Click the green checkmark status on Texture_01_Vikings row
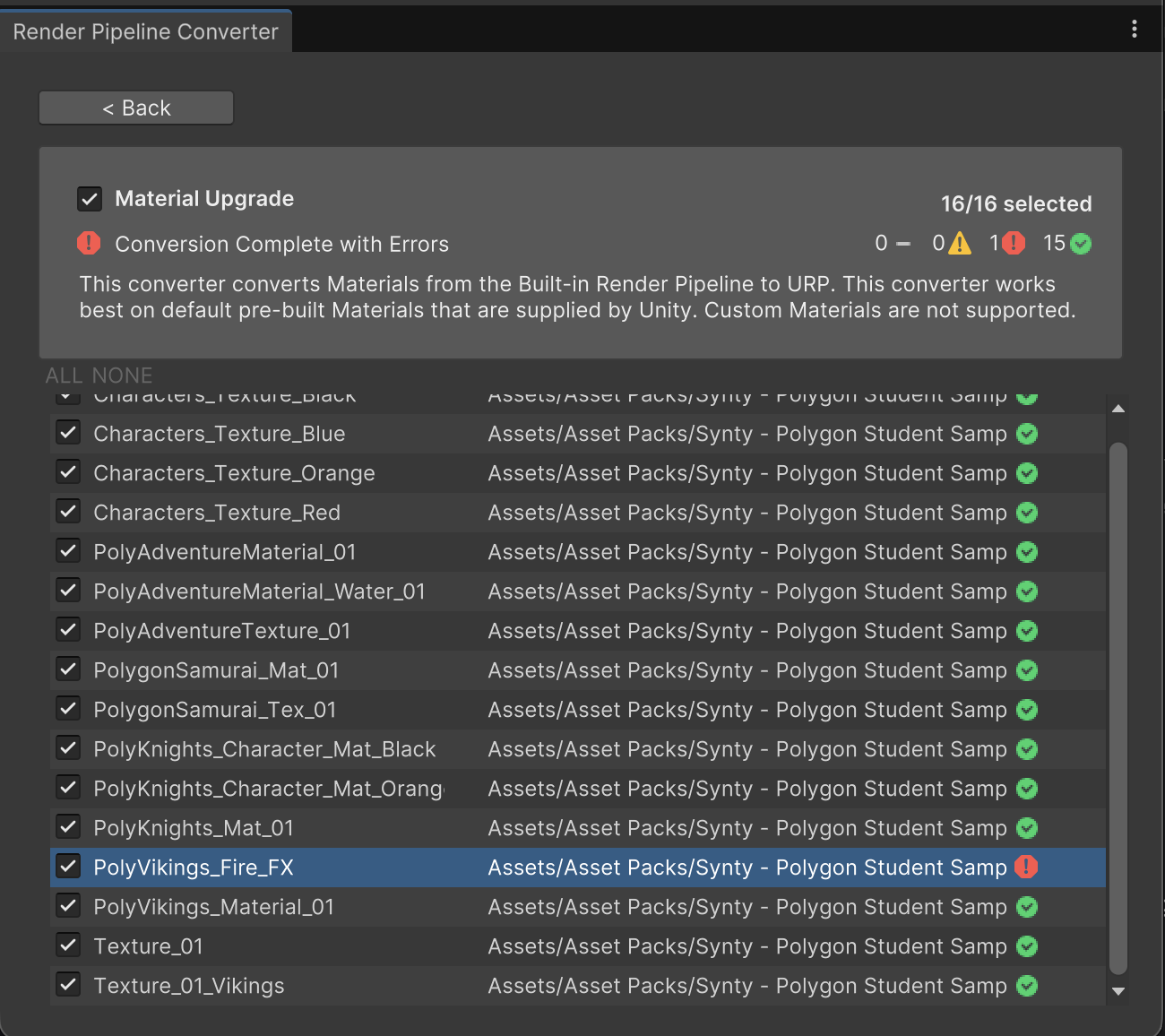This screenshot has width=1165, height=1036. (1027, 986)
